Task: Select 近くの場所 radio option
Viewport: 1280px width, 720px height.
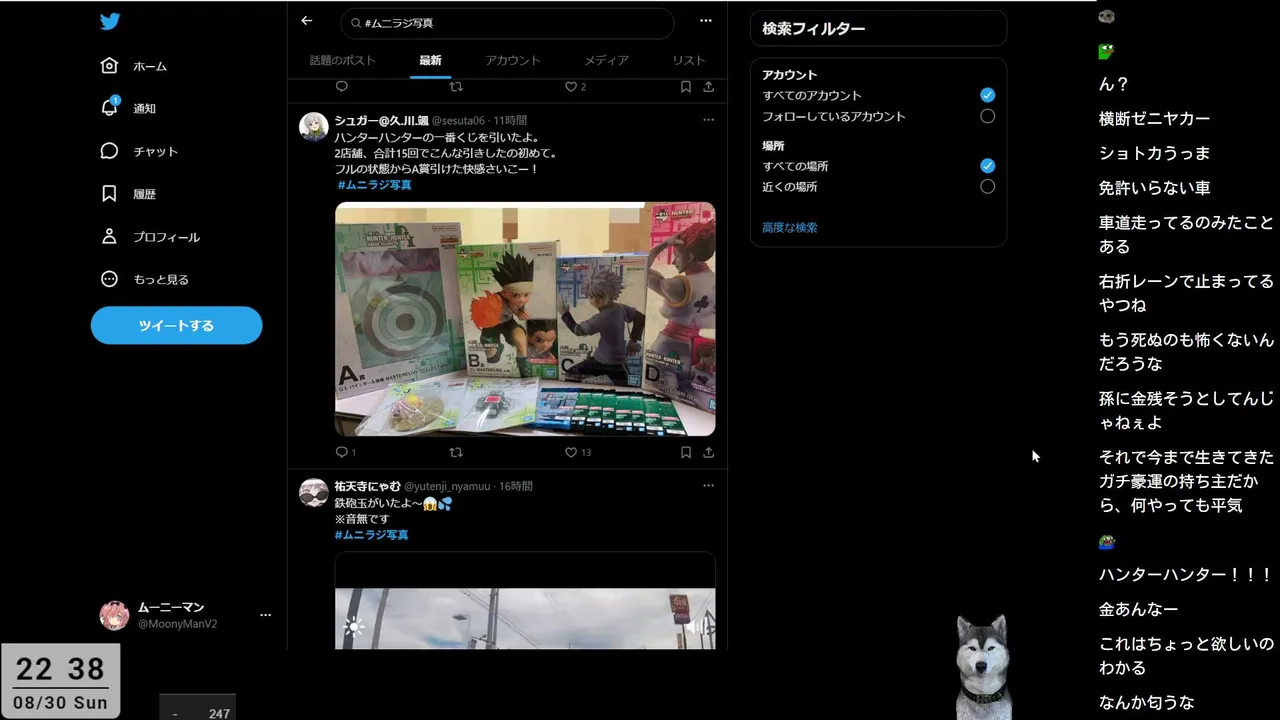Action: point(987,187)
